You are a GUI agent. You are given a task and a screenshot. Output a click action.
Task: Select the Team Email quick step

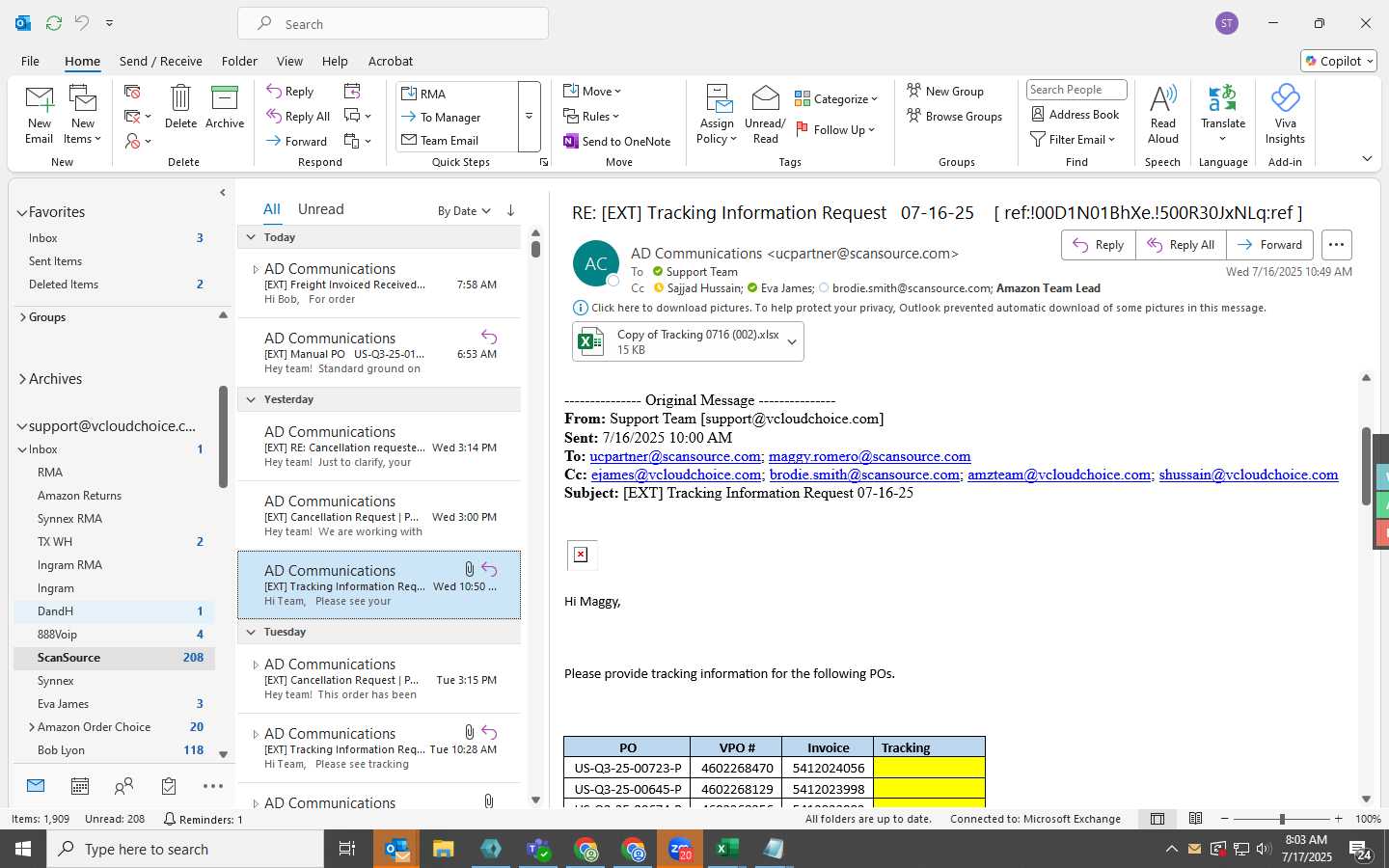[457, 141]
